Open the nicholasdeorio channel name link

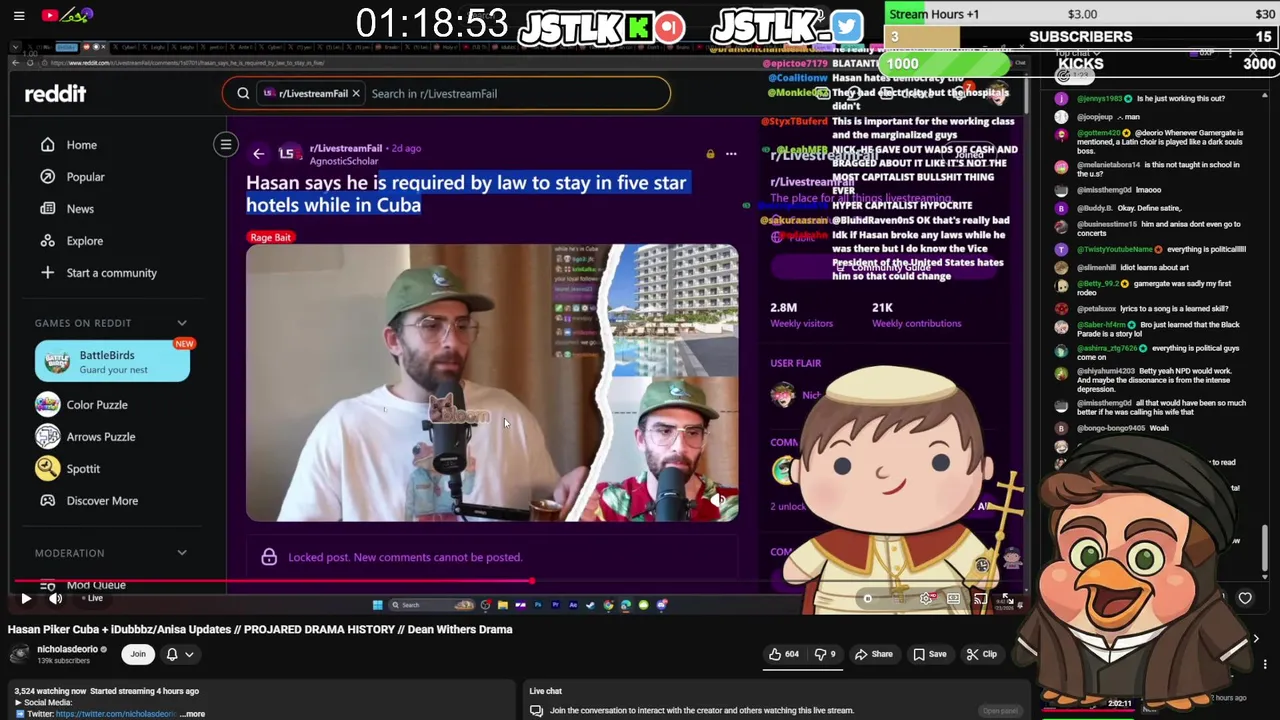click(x=68, y=649)
